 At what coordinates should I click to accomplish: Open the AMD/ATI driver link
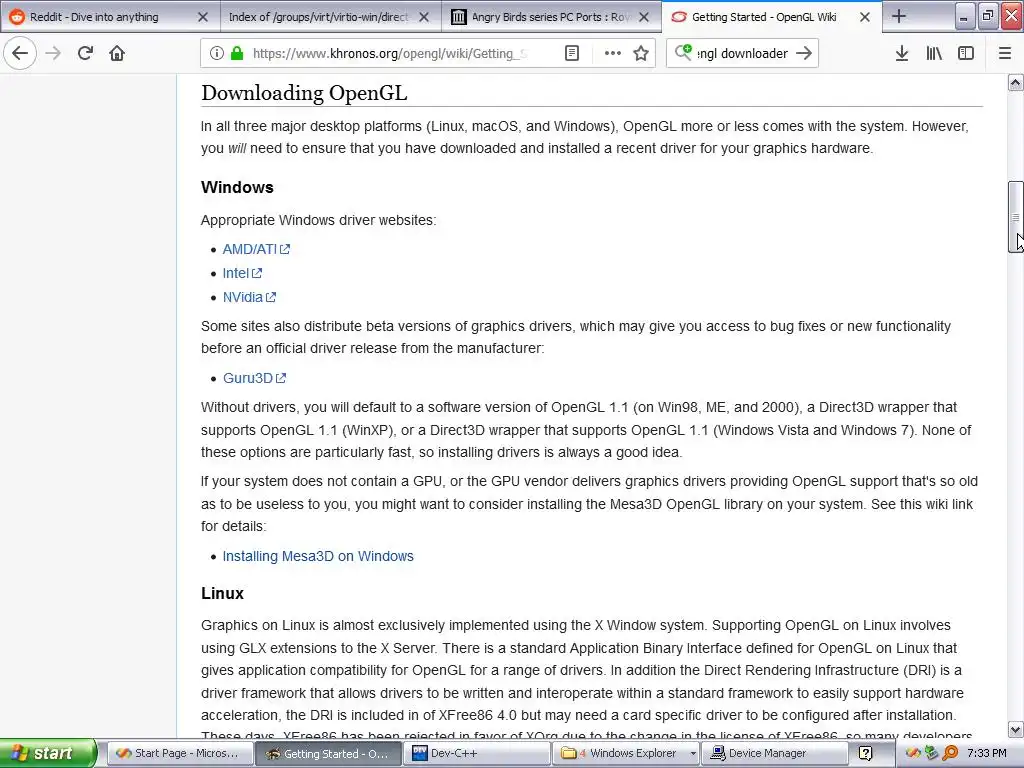[256, 249]
